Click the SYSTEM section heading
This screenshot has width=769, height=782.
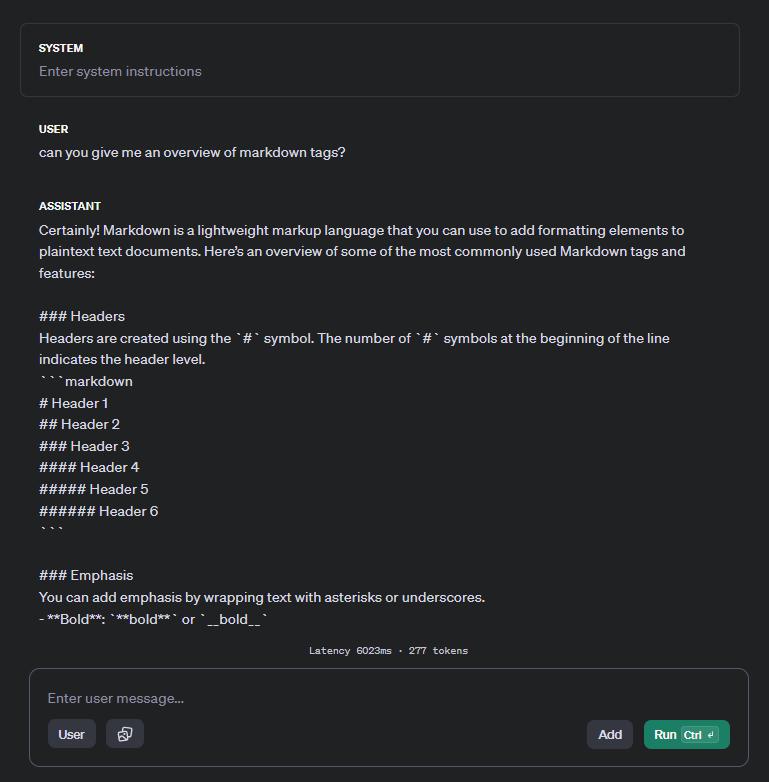[61, 48]
